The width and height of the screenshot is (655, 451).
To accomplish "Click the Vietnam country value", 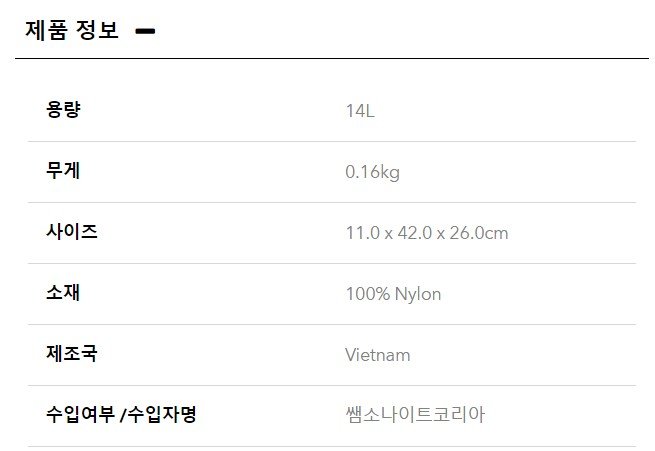I will pos(378,355).
